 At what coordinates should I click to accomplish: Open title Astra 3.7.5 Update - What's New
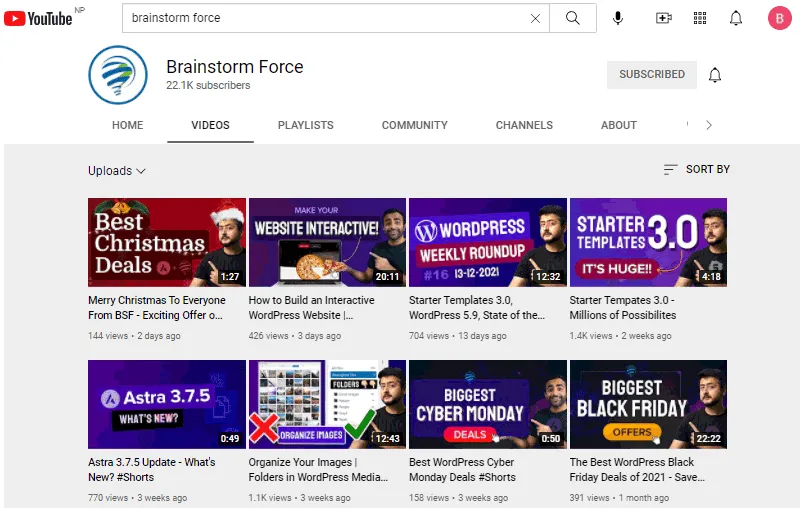[x=152, y=470]
